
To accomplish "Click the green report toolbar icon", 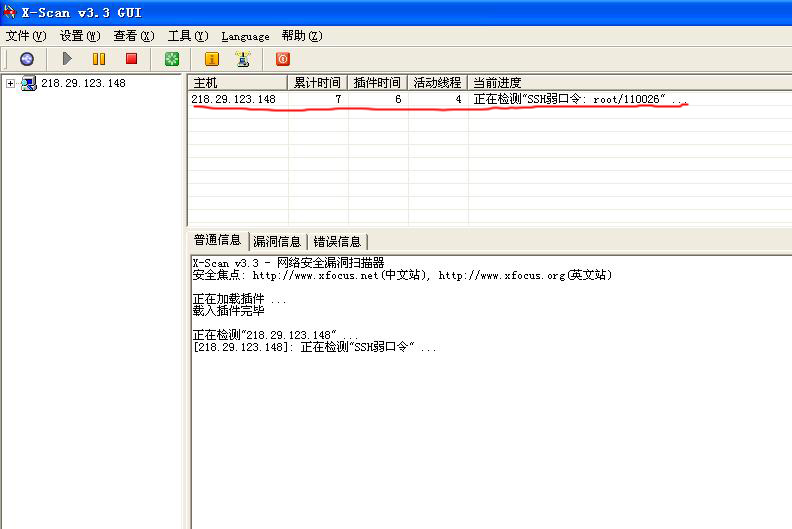I will [x=172, y=59].
